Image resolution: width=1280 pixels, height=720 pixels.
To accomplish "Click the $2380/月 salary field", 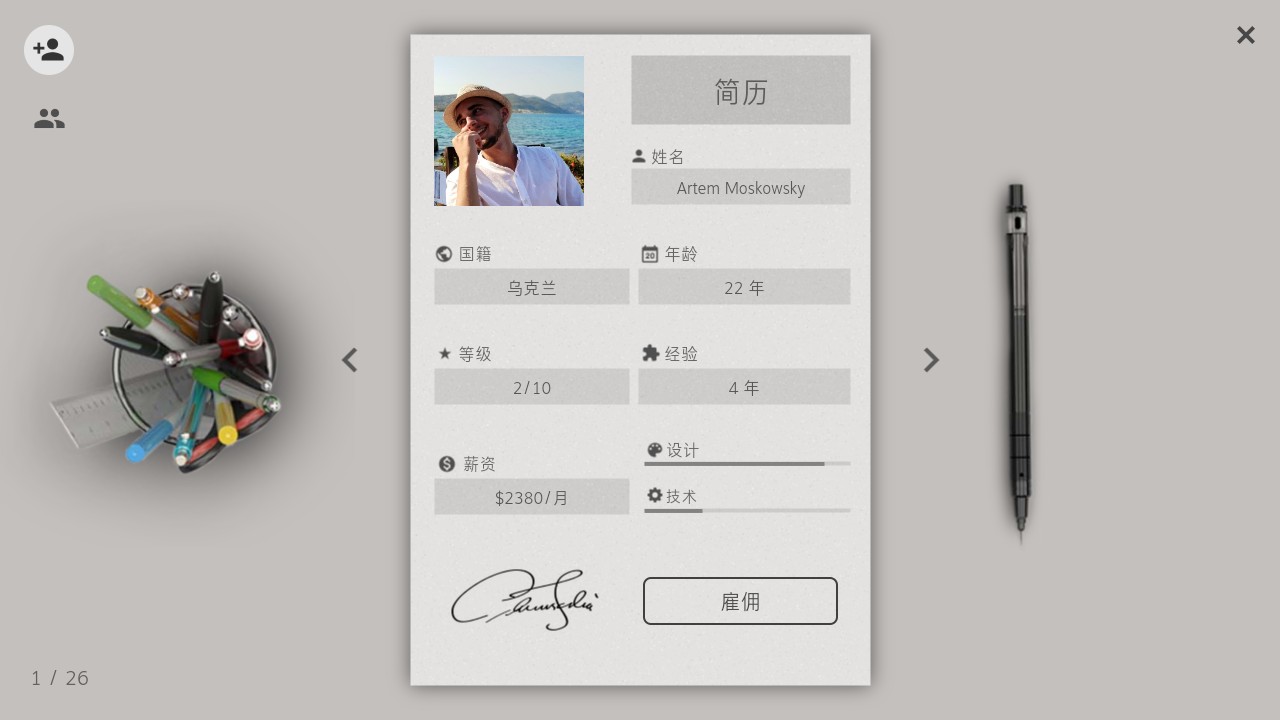I will [x=532, y=497].
